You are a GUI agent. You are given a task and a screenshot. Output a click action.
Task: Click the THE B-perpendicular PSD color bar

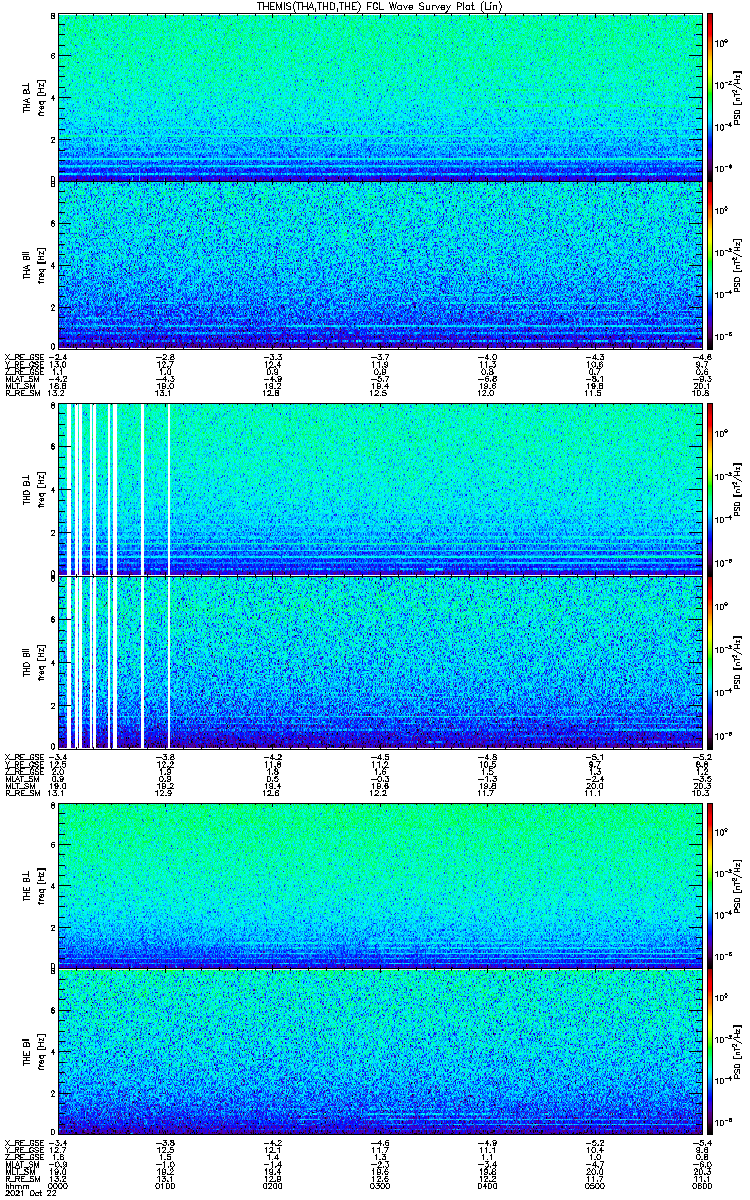click(711, 884)
